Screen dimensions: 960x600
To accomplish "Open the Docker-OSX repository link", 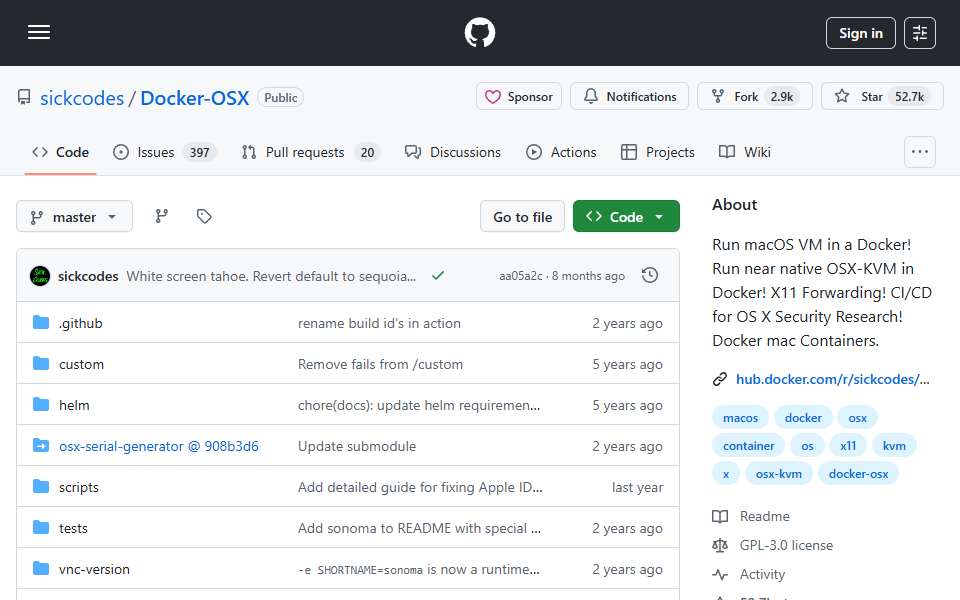I will (195, 98).
